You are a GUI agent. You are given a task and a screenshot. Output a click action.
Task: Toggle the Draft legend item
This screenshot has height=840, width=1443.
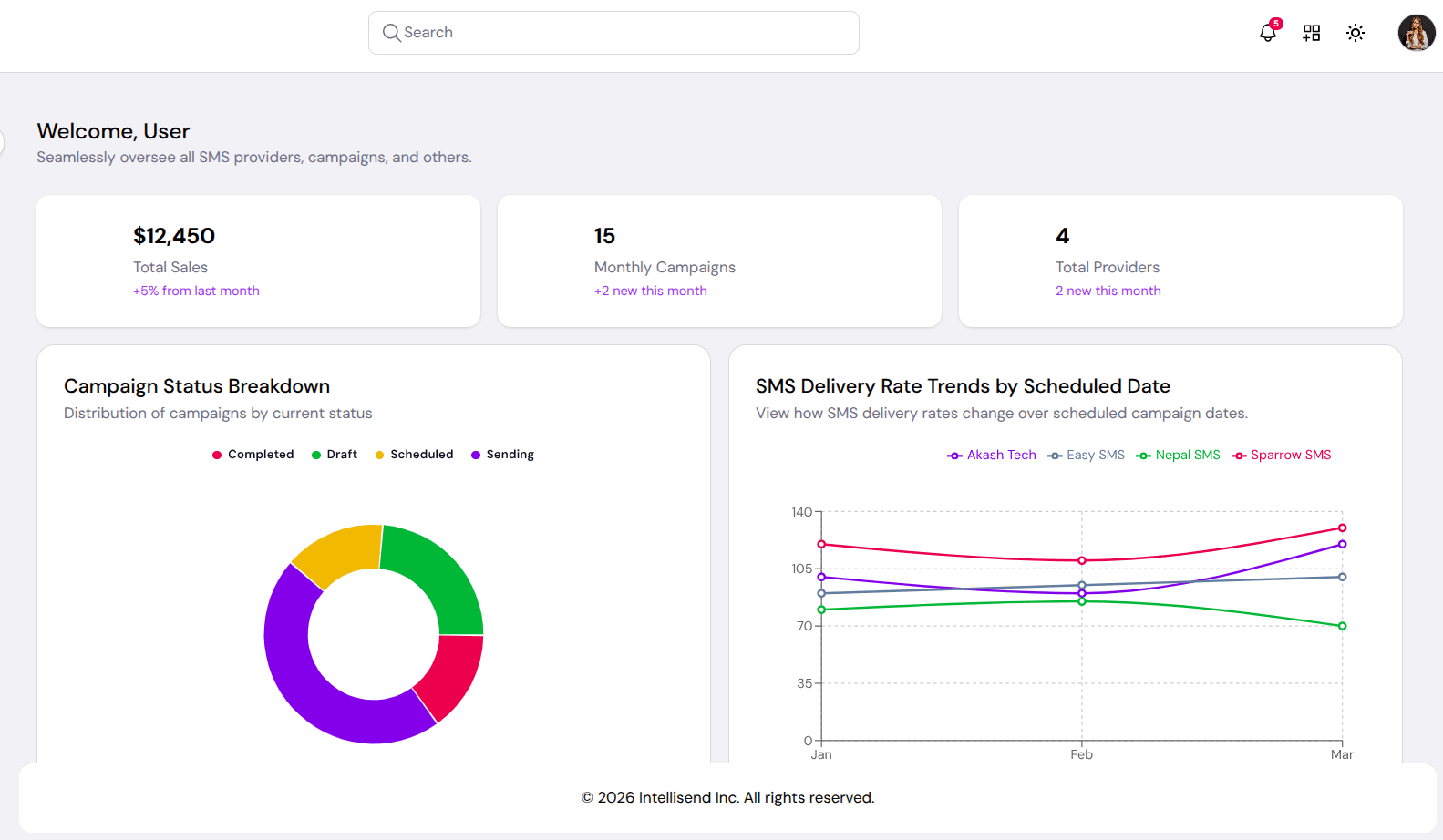[x=334, y=455]
